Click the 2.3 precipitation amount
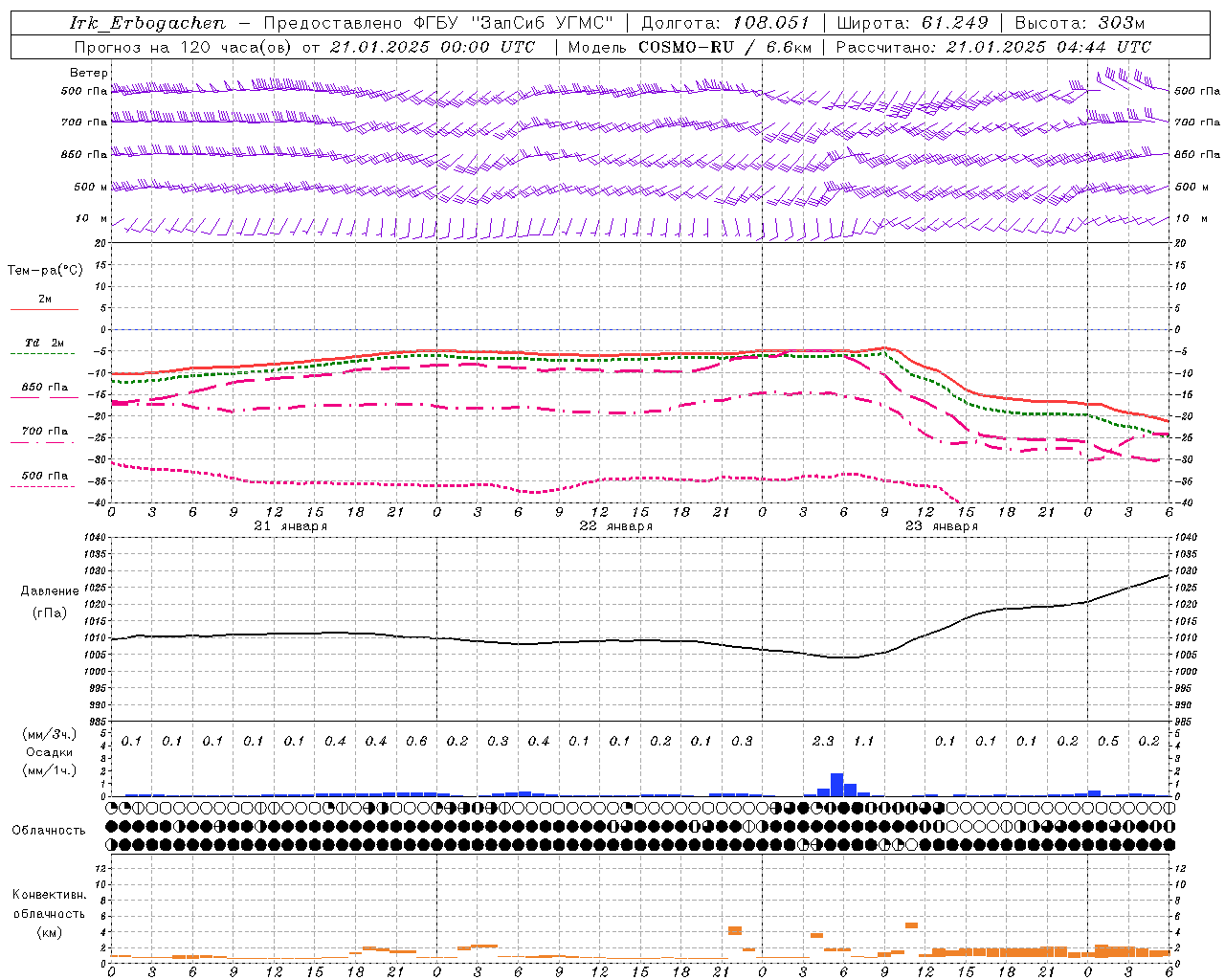 point(823,742)
